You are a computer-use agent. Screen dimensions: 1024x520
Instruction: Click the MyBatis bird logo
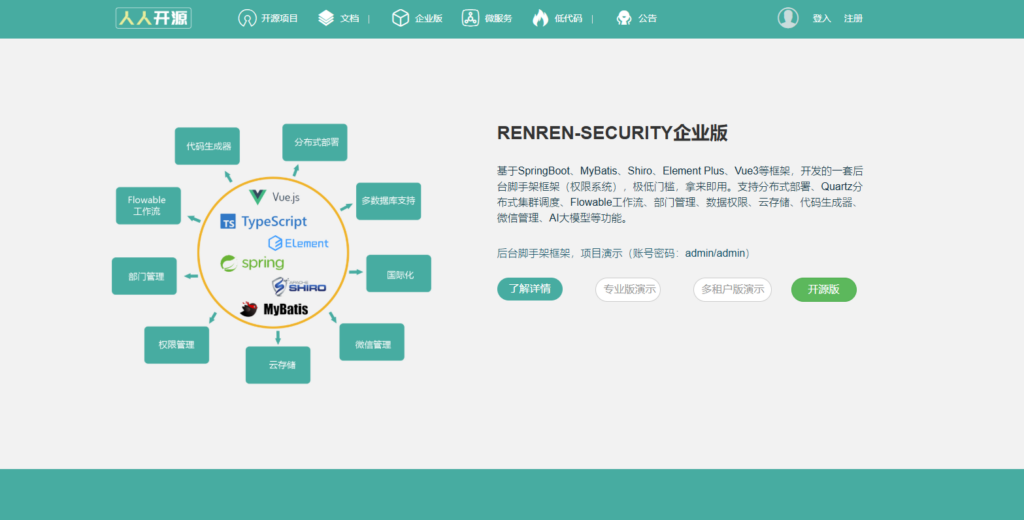(x=249, y=310)
